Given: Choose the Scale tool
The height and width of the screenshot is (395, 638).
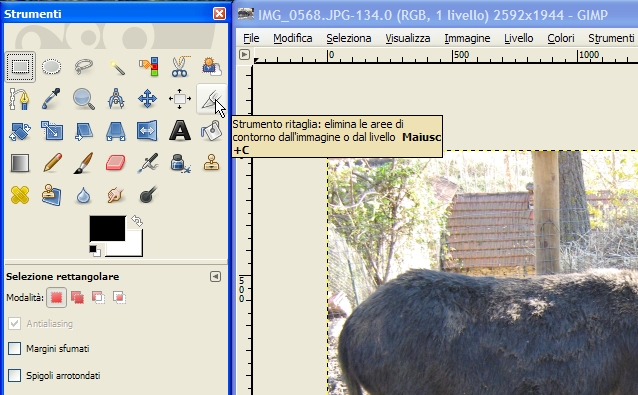Looking at the screenshot, I should [x=52, y=131].
